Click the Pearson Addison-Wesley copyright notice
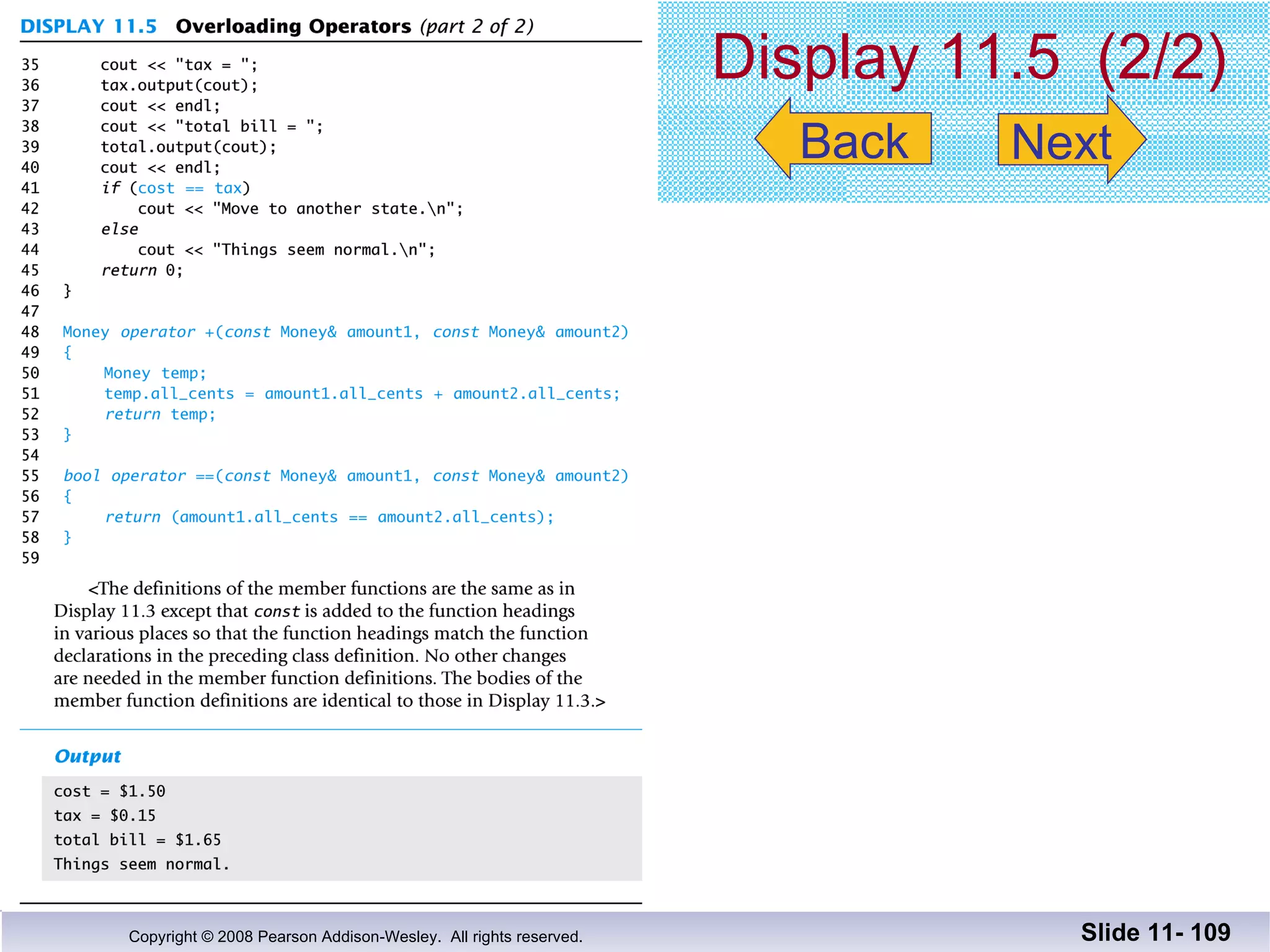Screen dimensions: 1270x952 coord(355,937)
